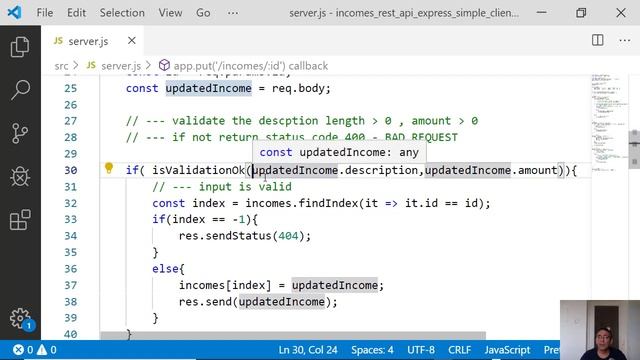640x360 pixels.
Task: Click line number 37 in gutter
Action: [71, 285]
